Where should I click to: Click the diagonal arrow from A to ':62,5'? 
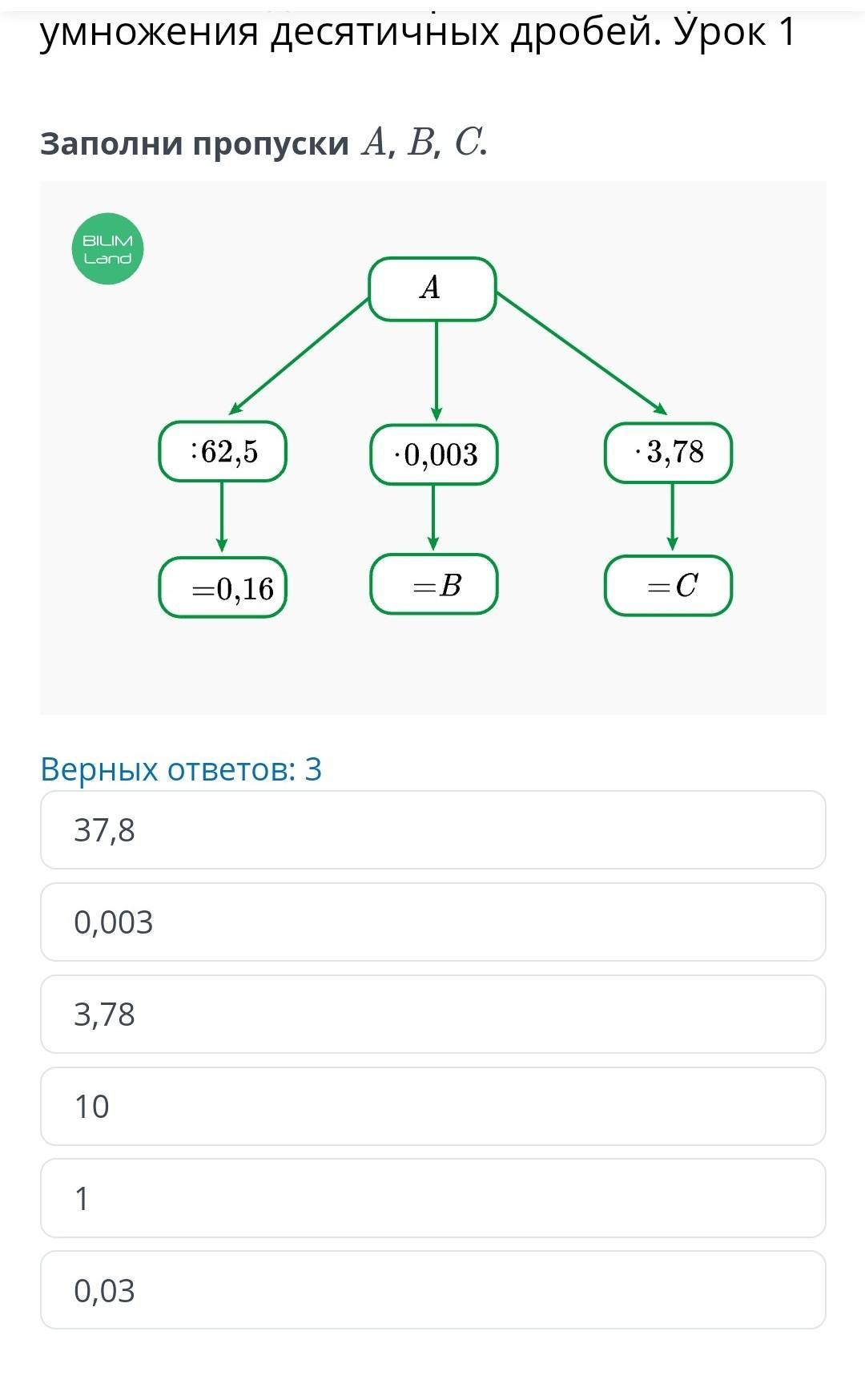pyautogui.click(x=300, y=355)
